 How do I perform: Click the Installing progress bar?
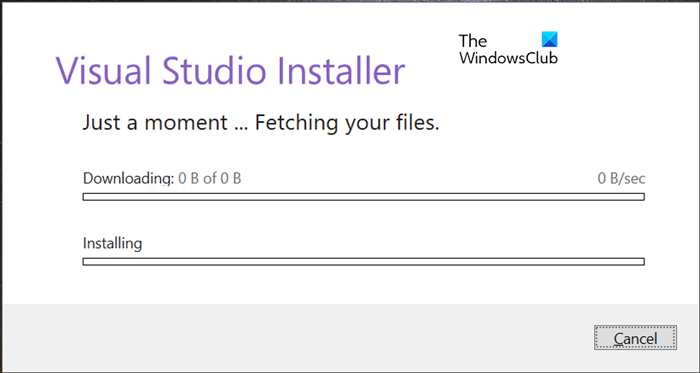point(363,261)
